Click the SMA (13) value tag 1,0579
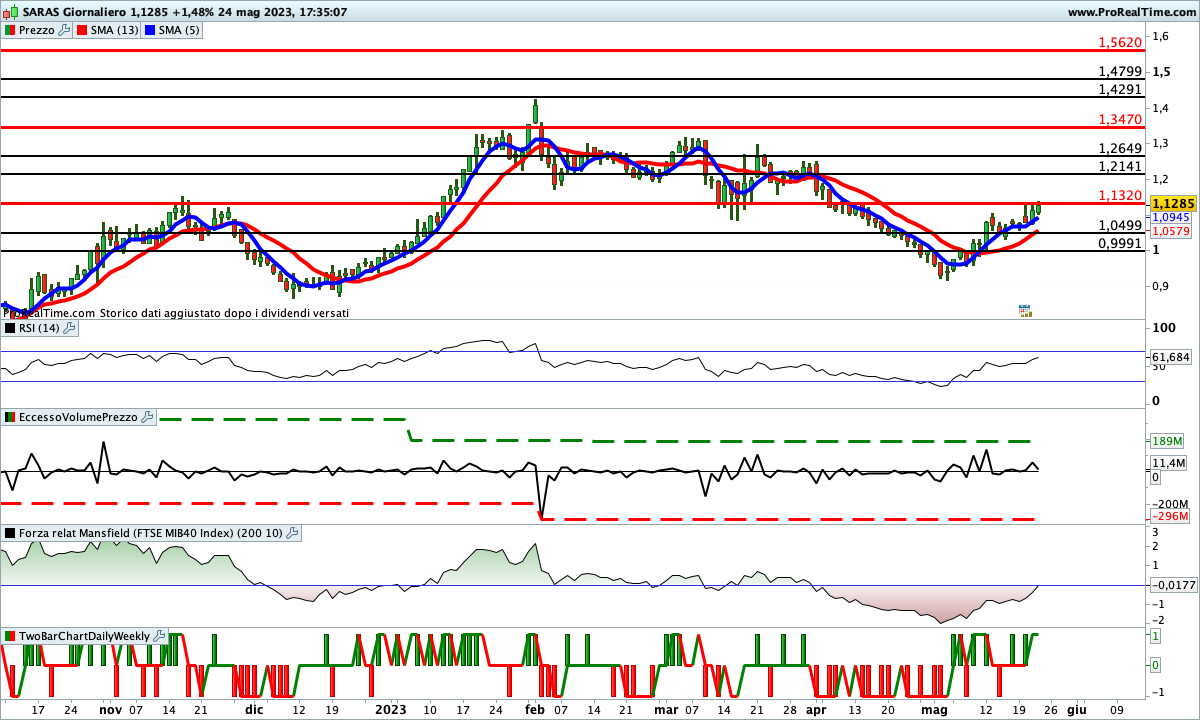1200x720 pixels. 1170,231
